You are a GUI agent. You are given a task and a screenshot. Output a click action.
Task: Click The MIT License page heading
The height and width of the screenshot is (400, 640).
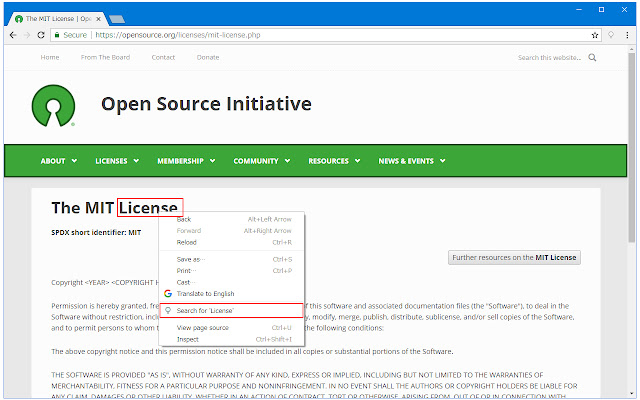click(115, 208)
